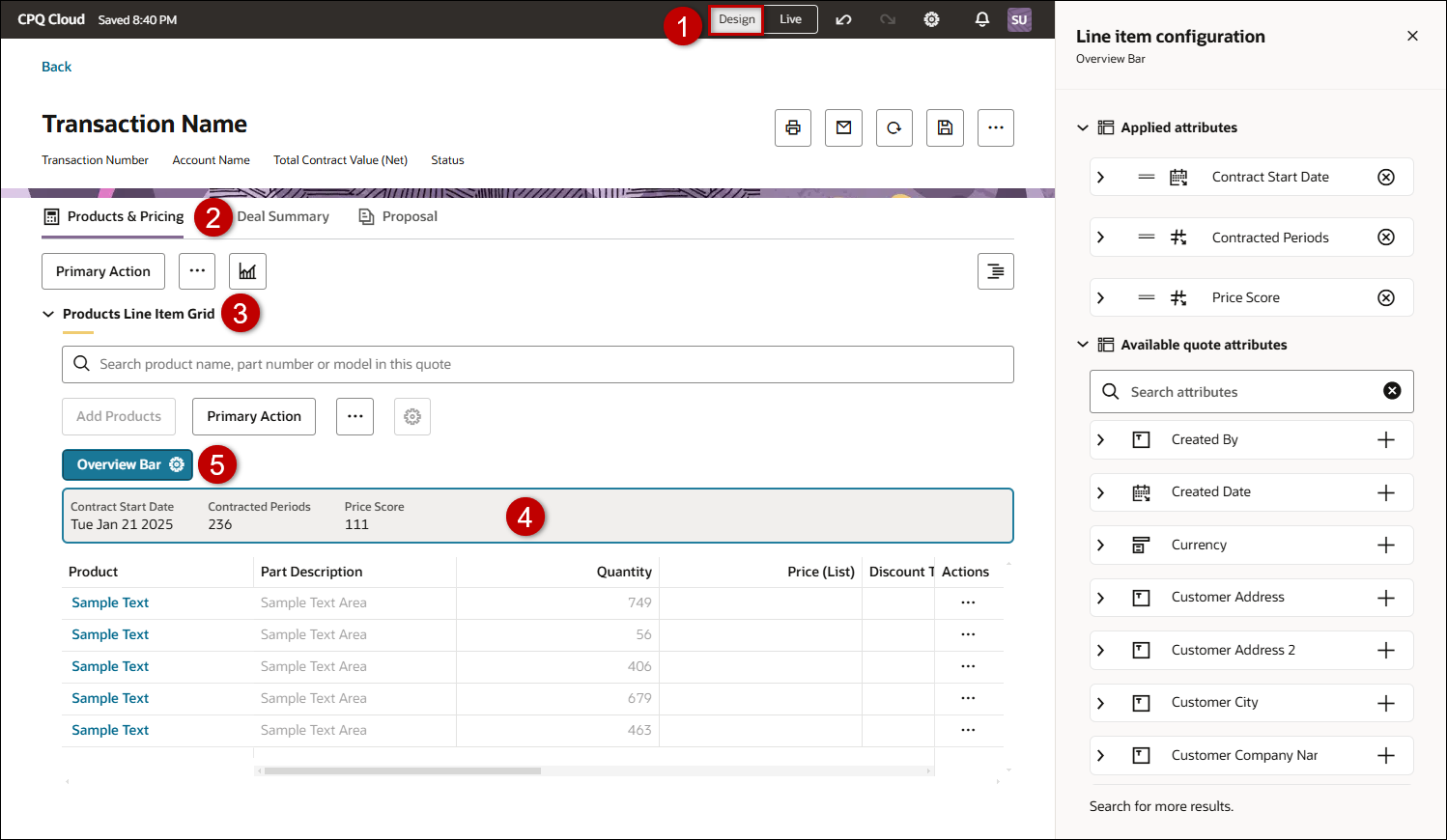Open the notifications bell

click(x=982, y=19)
